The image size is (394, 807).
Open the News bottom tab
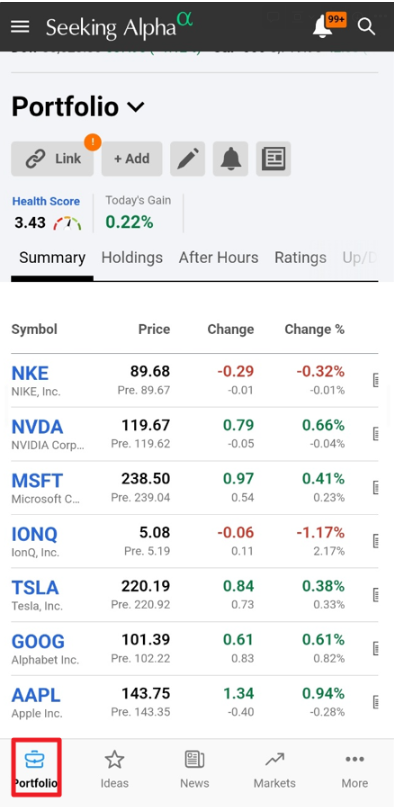pyautogui.click(x=194, y=769)
